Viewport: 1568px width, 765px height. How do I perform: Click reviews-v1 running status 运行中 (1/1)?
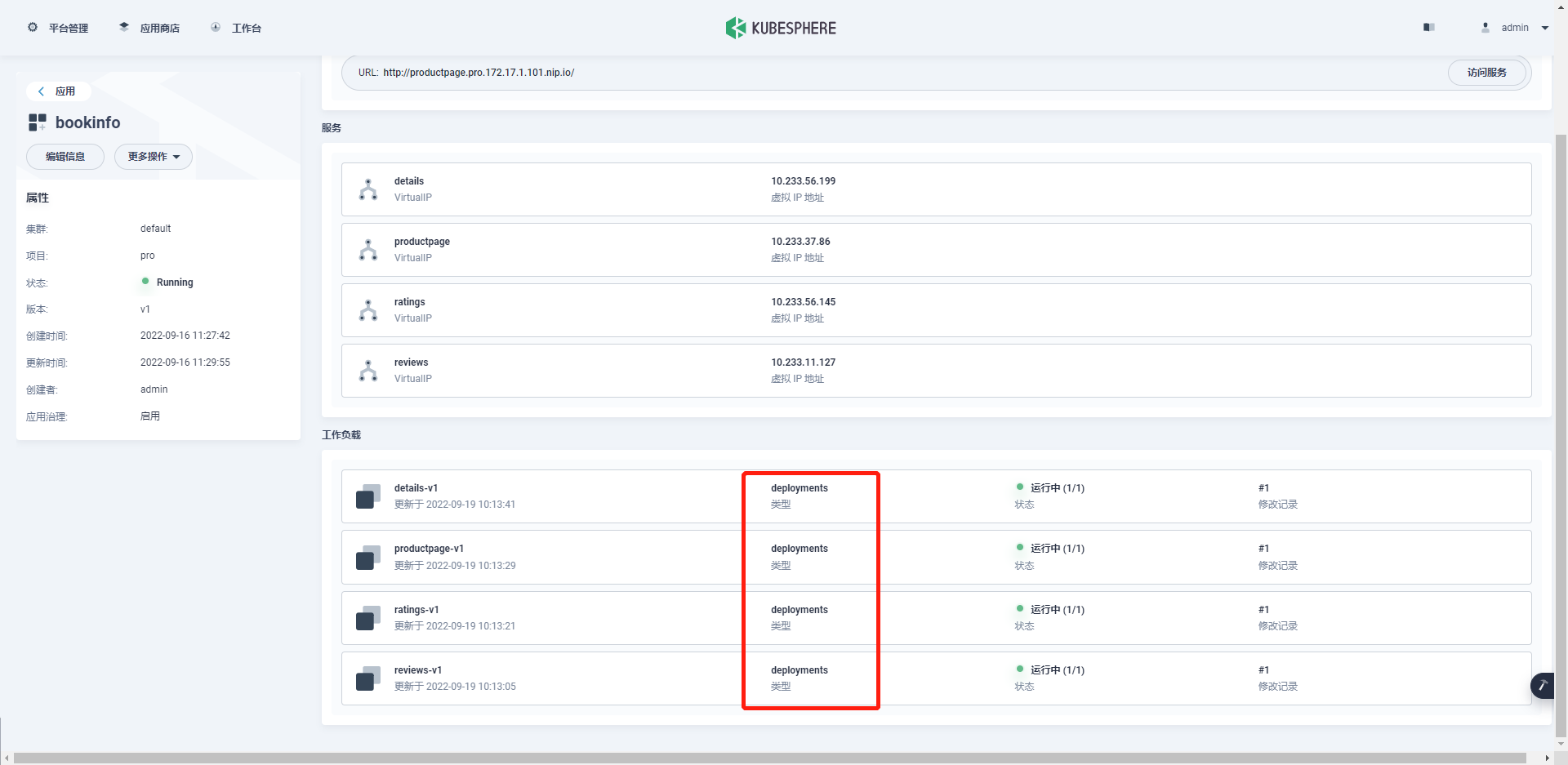[x=1050, y=670]
